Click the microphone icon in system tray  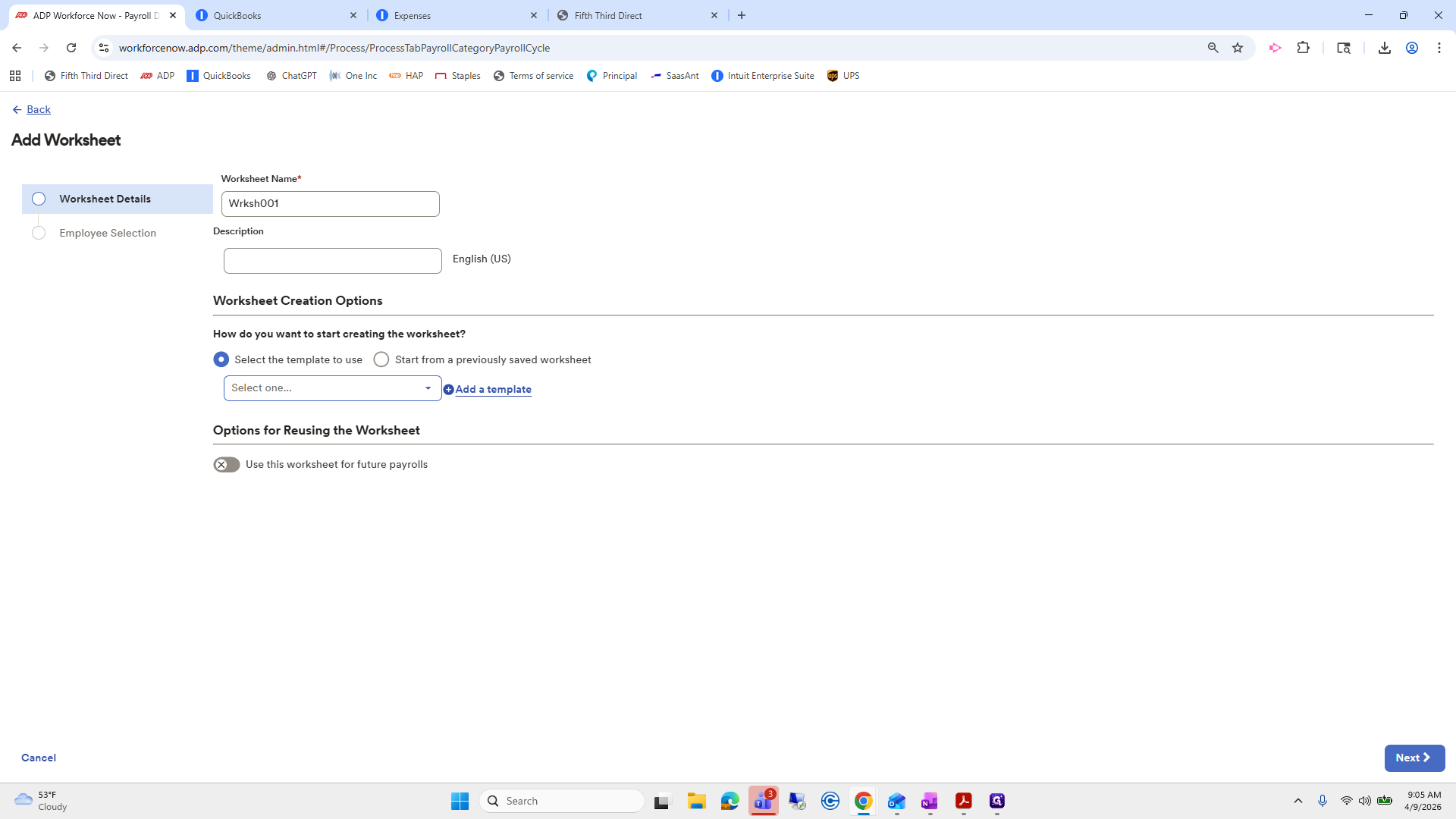(1323, 801)
